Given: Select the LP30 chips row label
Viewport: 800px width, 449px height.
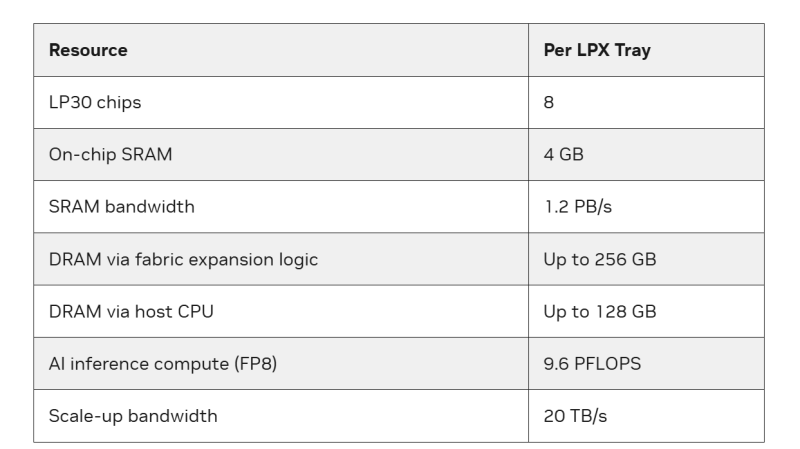Looking at the screenshot, I should [x=89, y=102].
